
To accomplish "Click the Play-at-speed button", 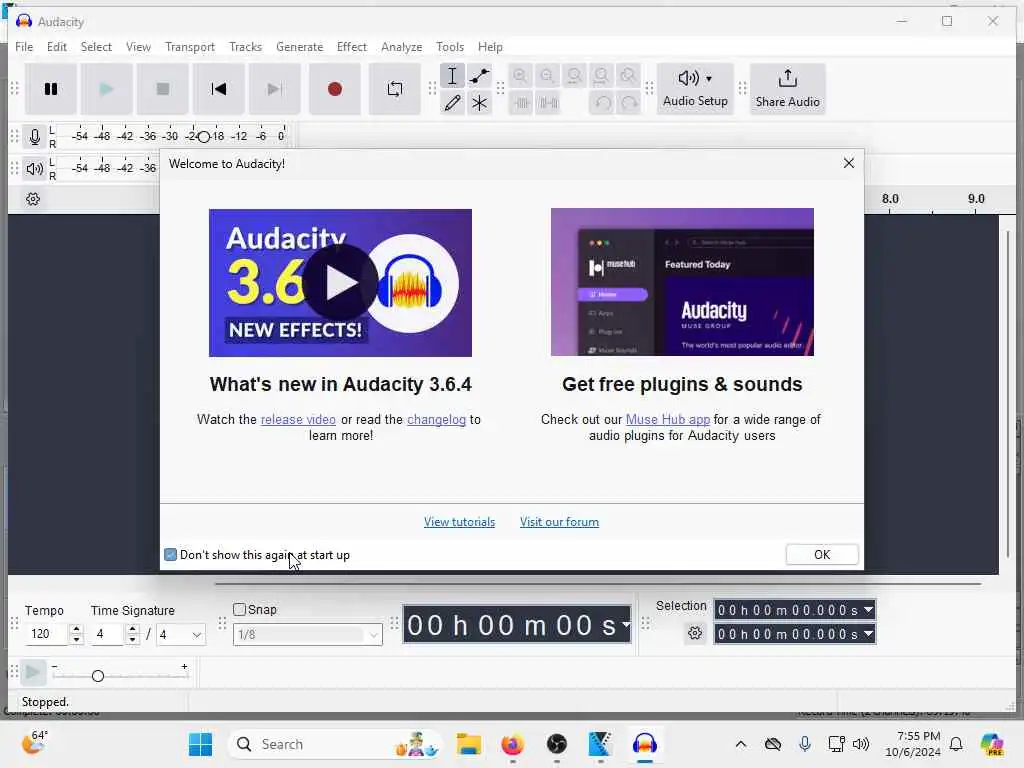I will pos(33,673).
